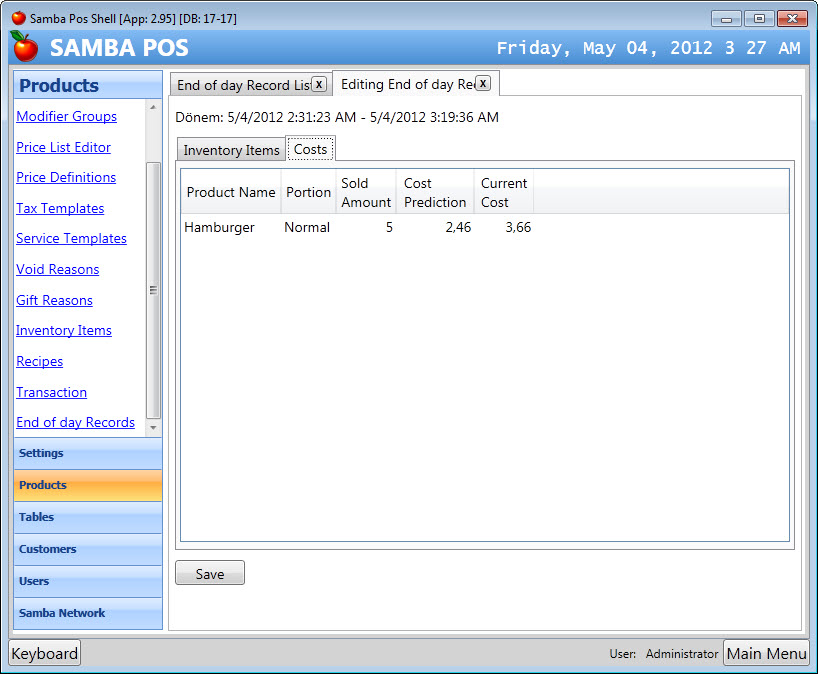This screenshot has height=674, width=818.
Task: Open Void Reasons link
Action: tap(57, 269)
